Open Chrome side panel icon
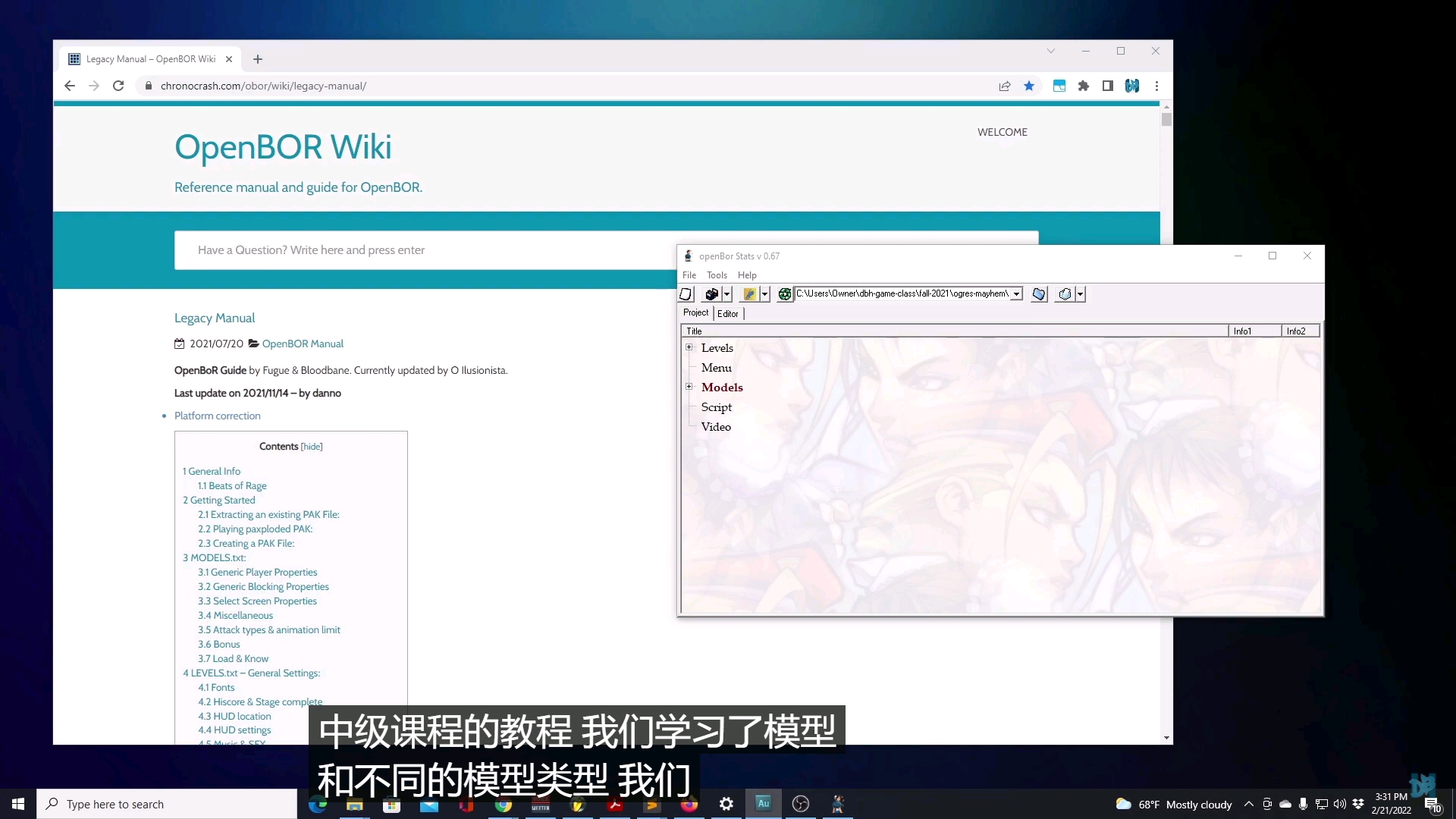The image size is (1456, 819). pos(1108,86)
